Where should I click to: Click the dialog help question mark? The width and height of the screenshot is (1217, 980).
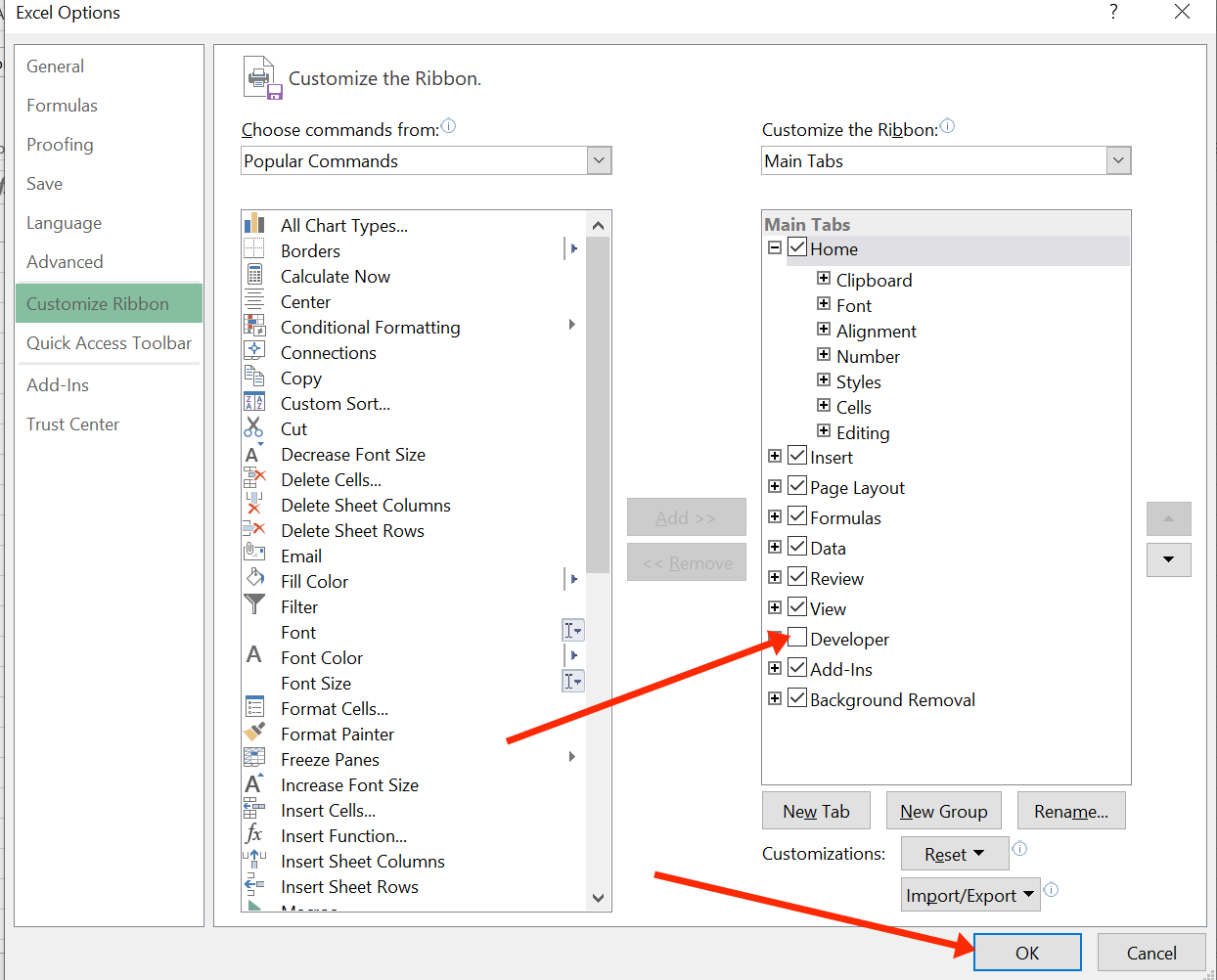tap(1113, 12)
